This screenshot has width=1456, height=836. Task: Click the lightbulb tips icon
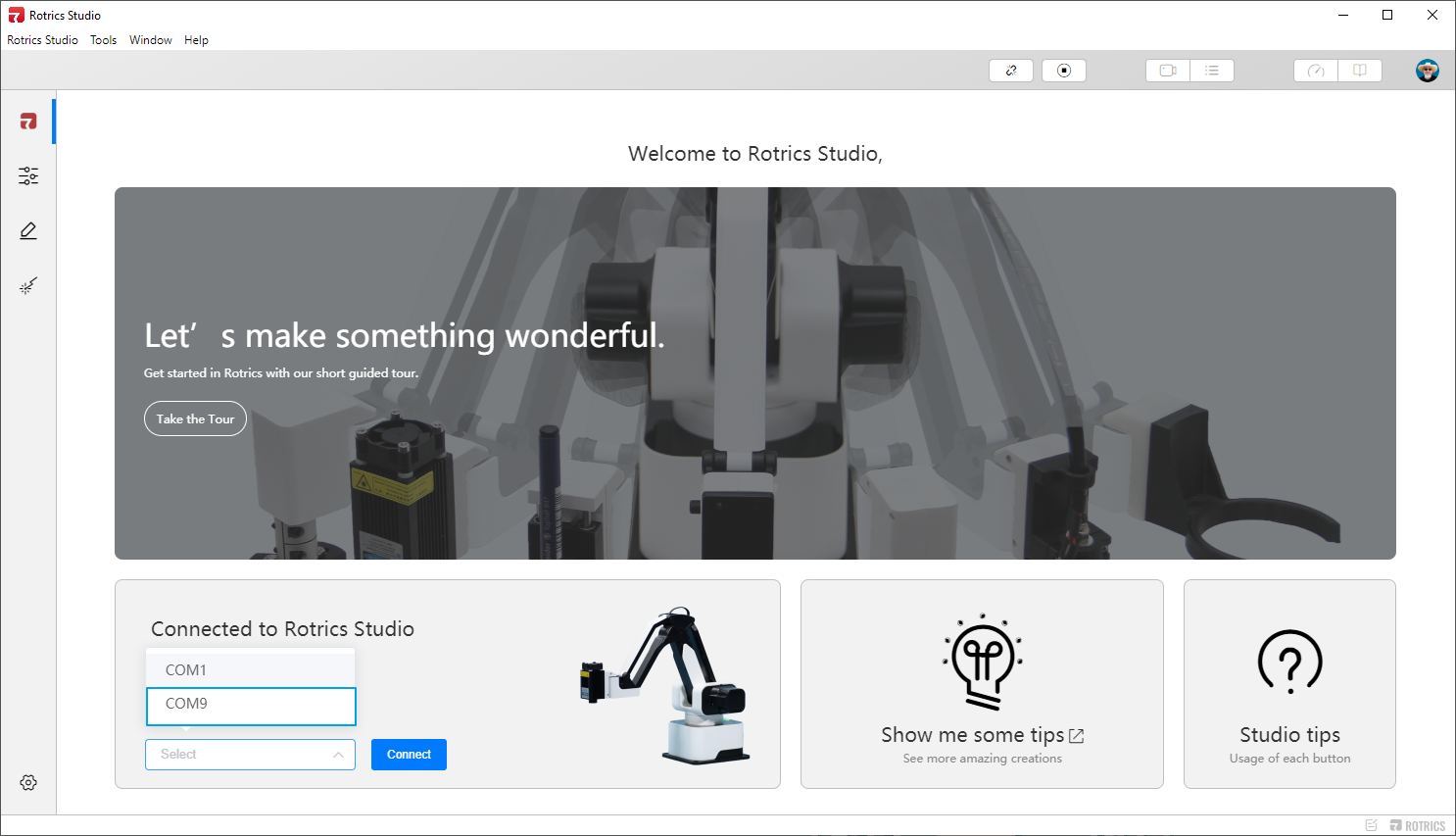[x=982, y=662]
